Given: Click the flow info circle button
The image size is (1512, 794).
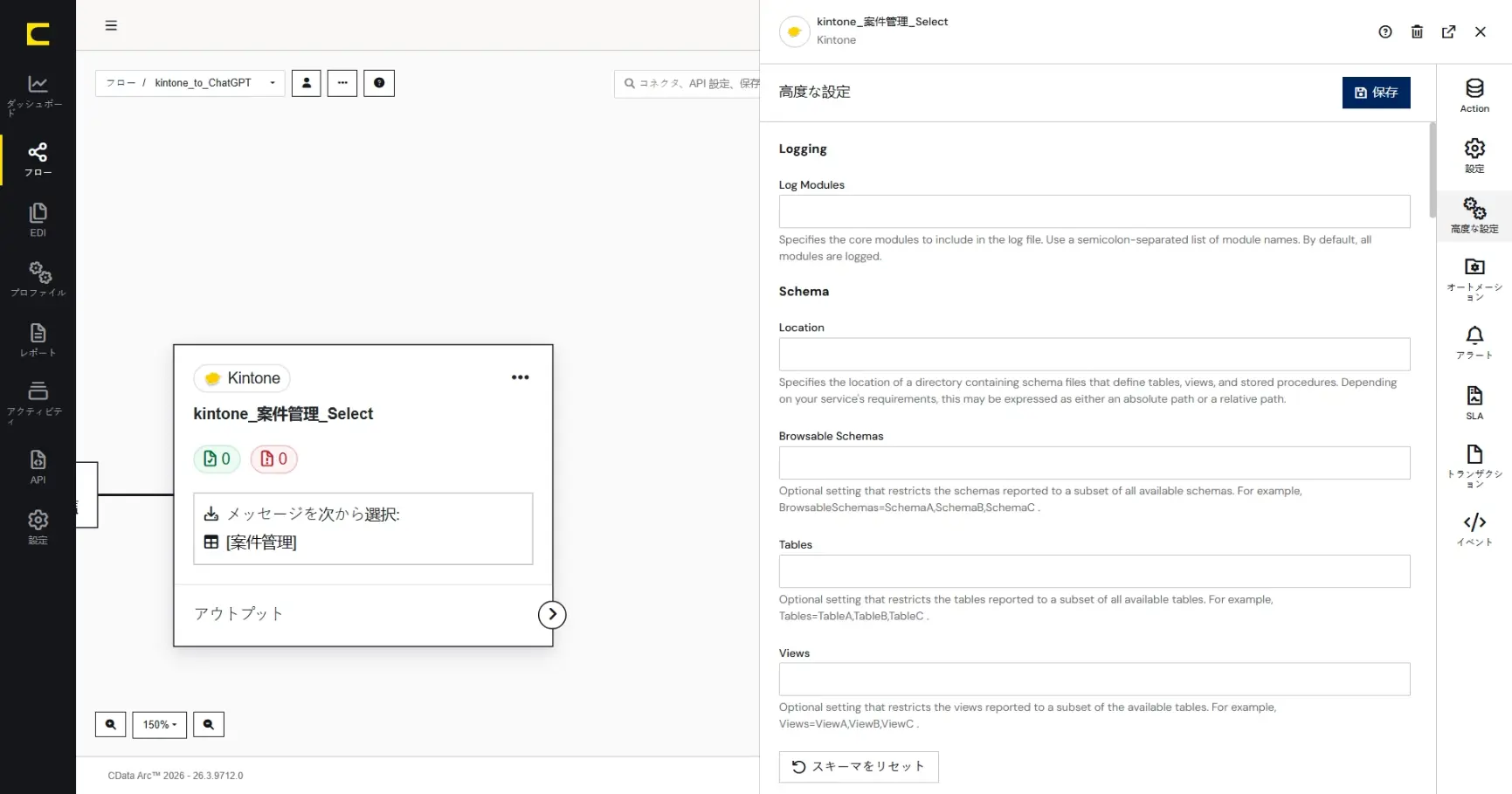Looking at the screenshot, I should (x=379, y=83).
